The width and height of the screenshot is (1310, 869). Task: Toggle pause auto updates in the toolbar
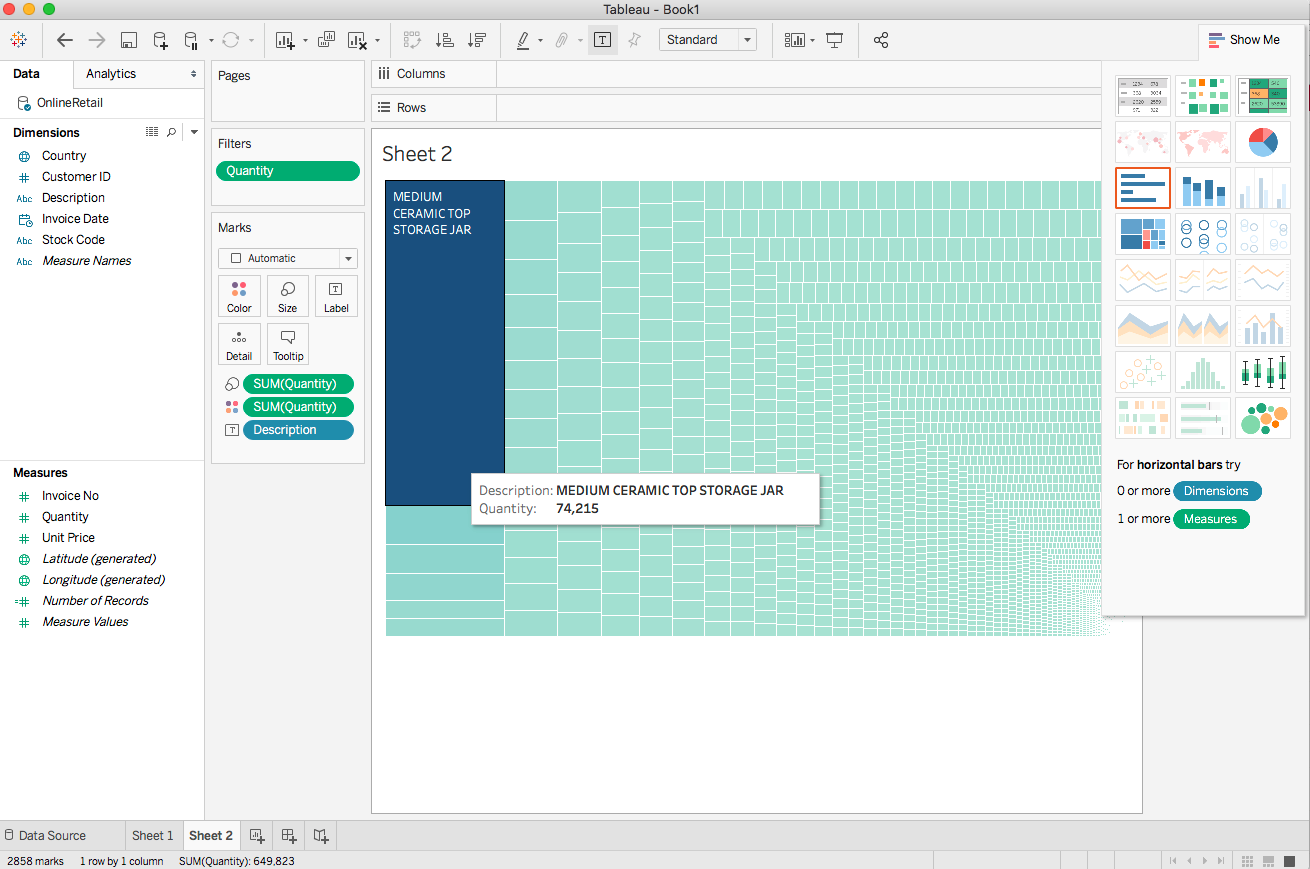(x=190, y=40)
